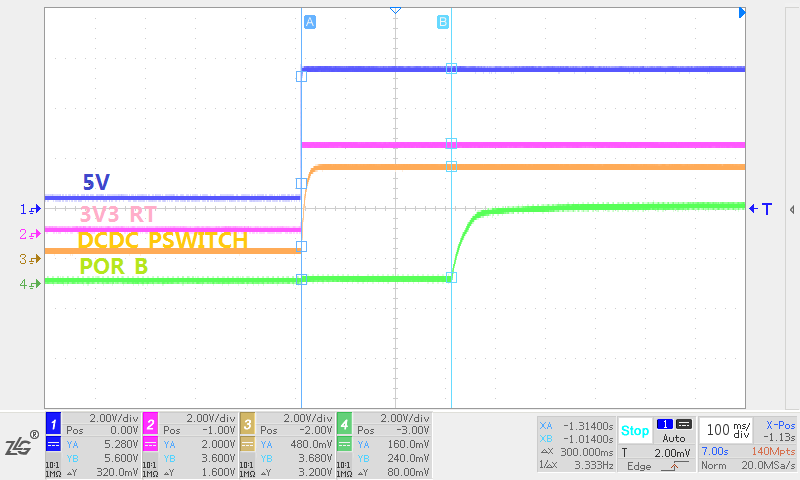The image size is (800, 480).
Task: Click the rising edge trigger slope icon
Action: tap(674, 466)
